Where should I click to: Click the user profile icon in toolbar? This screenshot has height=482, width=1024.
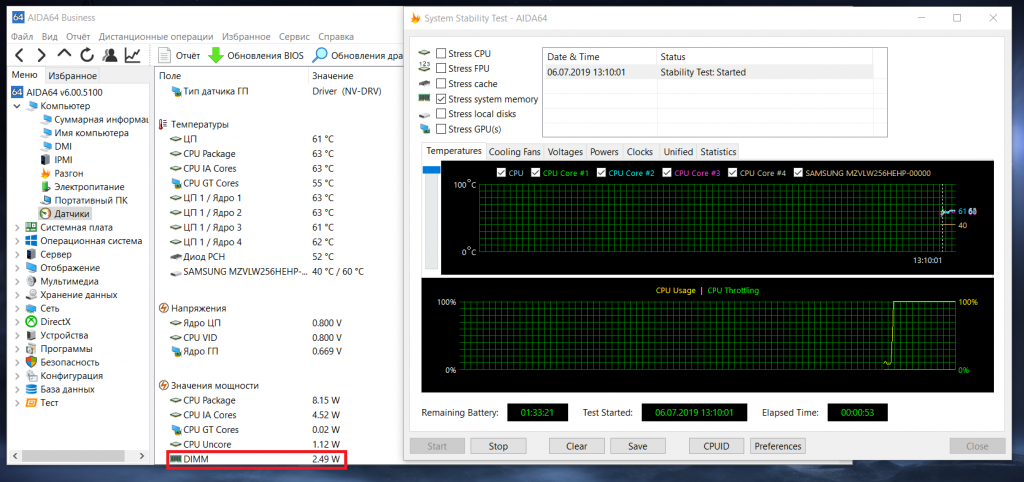(x=109, y=55)
